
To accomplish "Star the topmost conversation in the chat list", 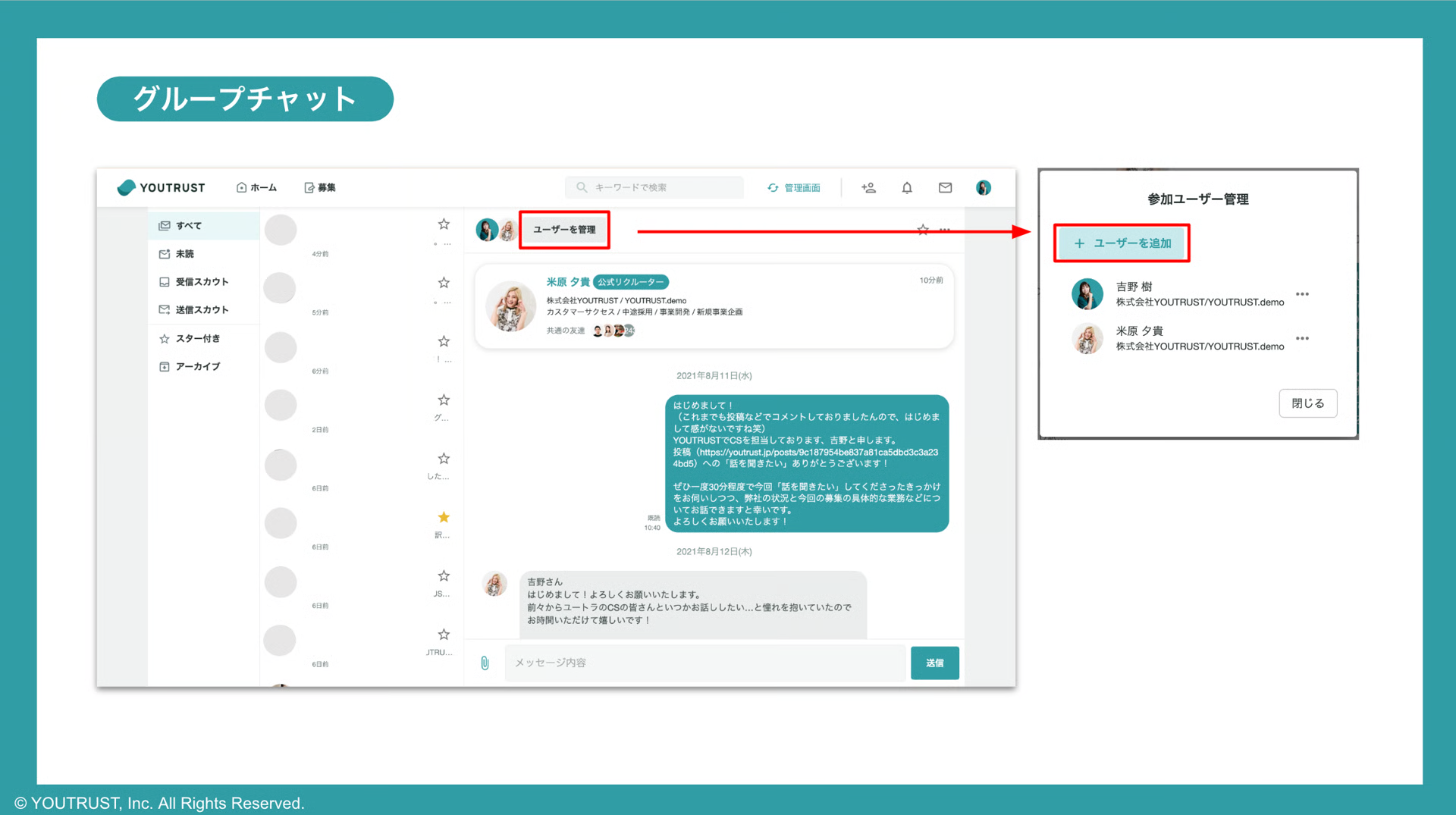I will 444,224.
